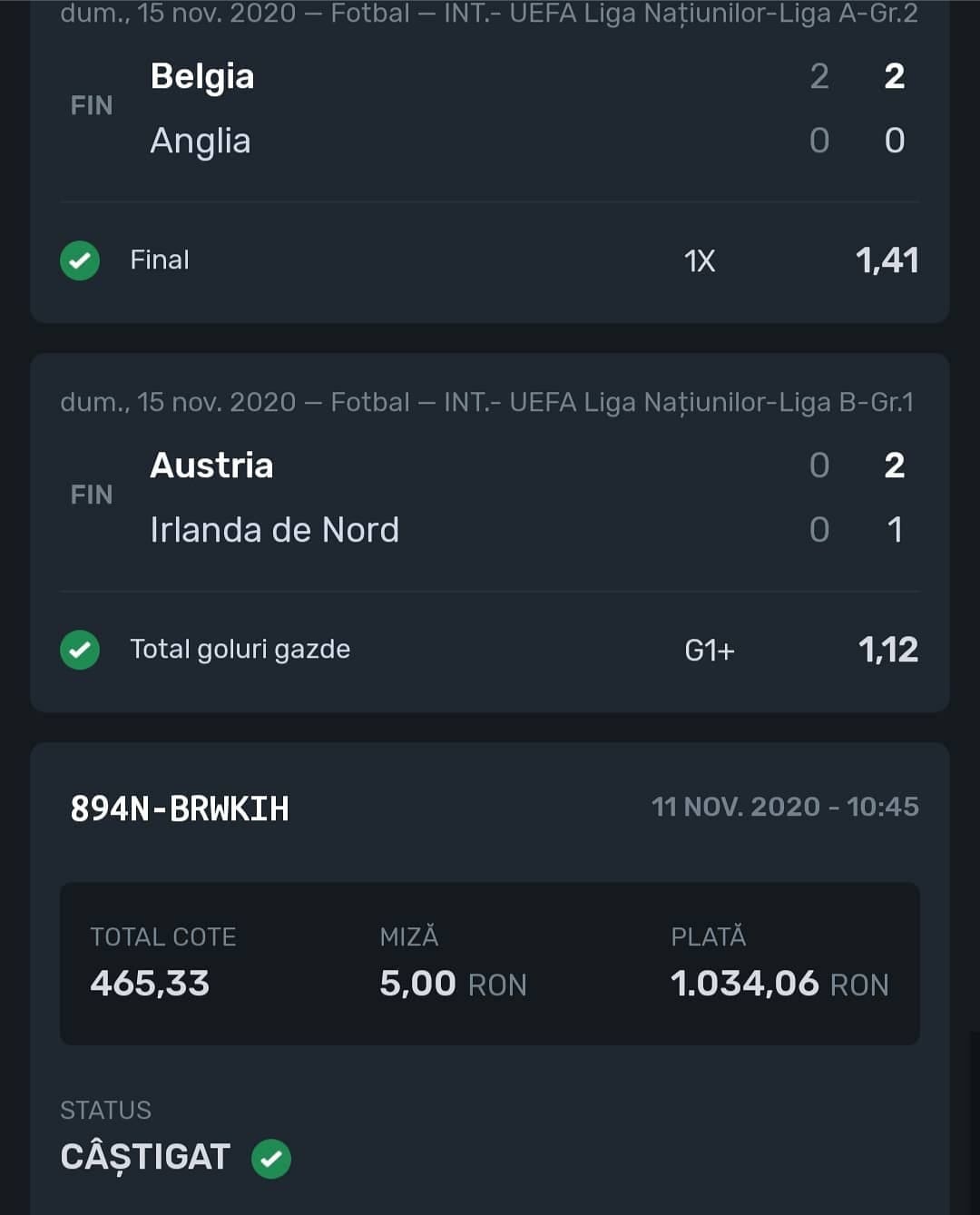This screenshot has width=980, height=1215.
Task: Select the 1X bet selection
Action: [700, 261]
